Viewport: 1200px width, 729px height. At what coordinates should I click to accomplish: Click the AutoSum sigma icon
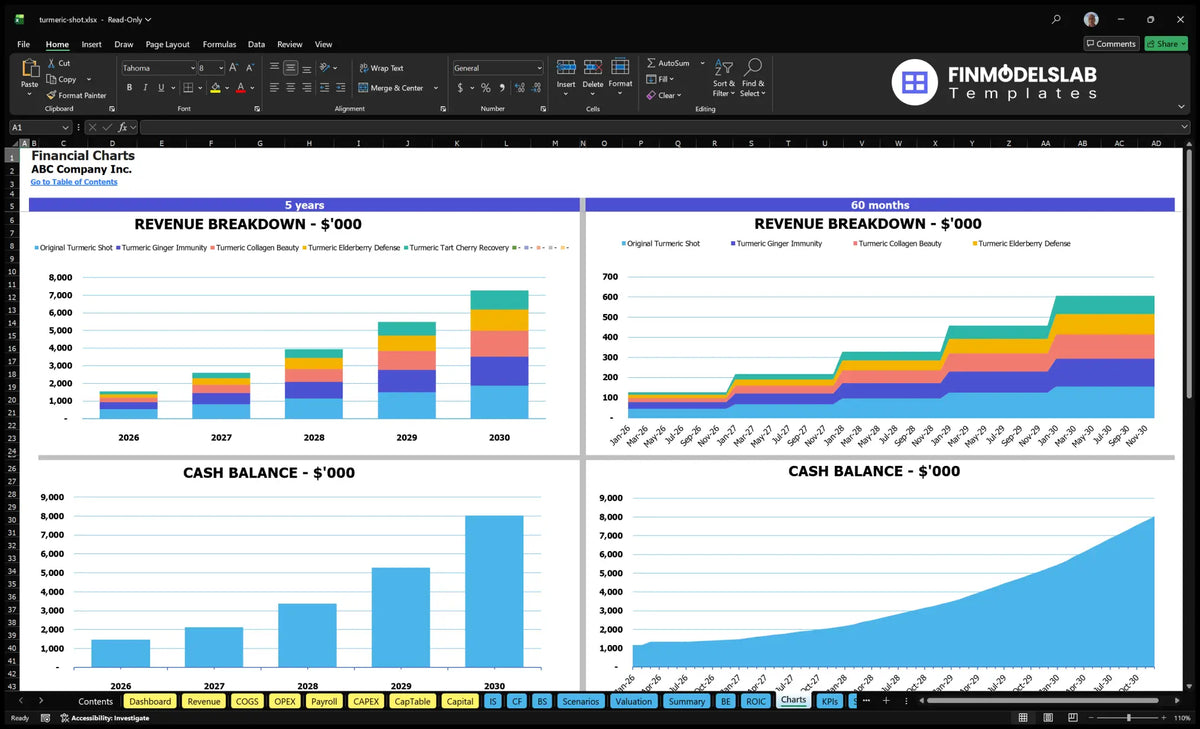(x=652, y=63)
